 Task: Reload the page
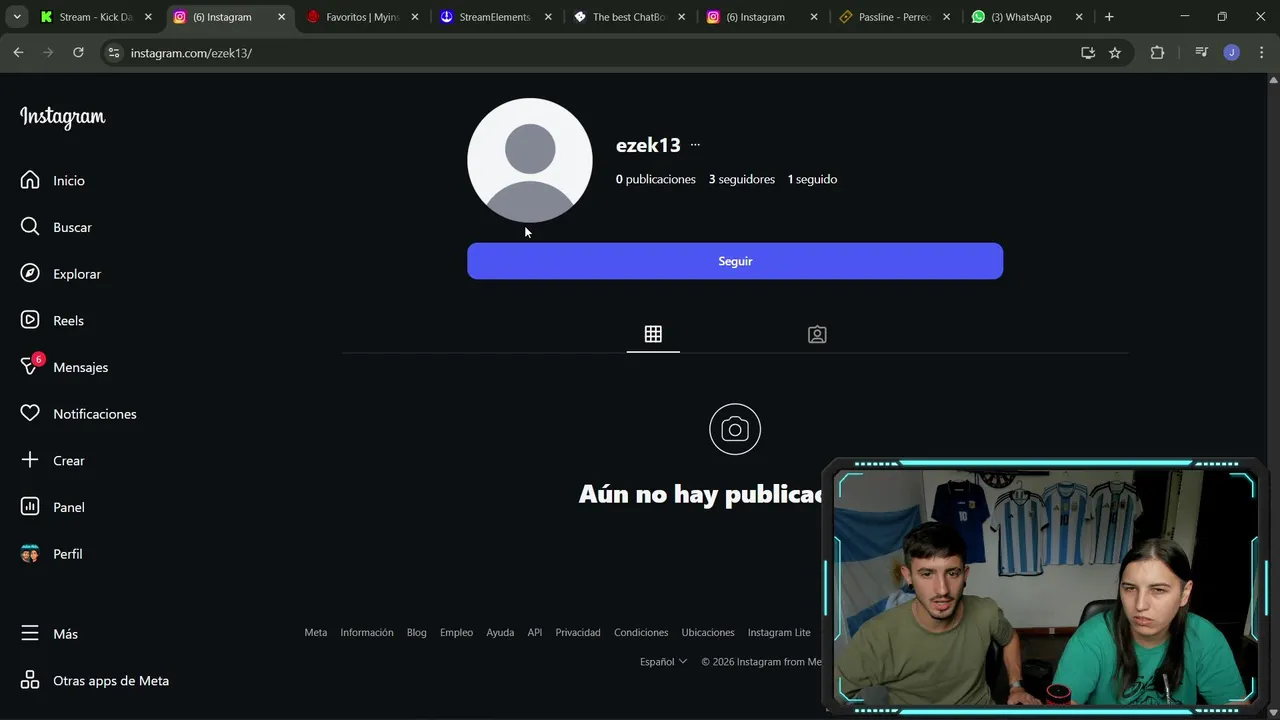pos(78,53)
